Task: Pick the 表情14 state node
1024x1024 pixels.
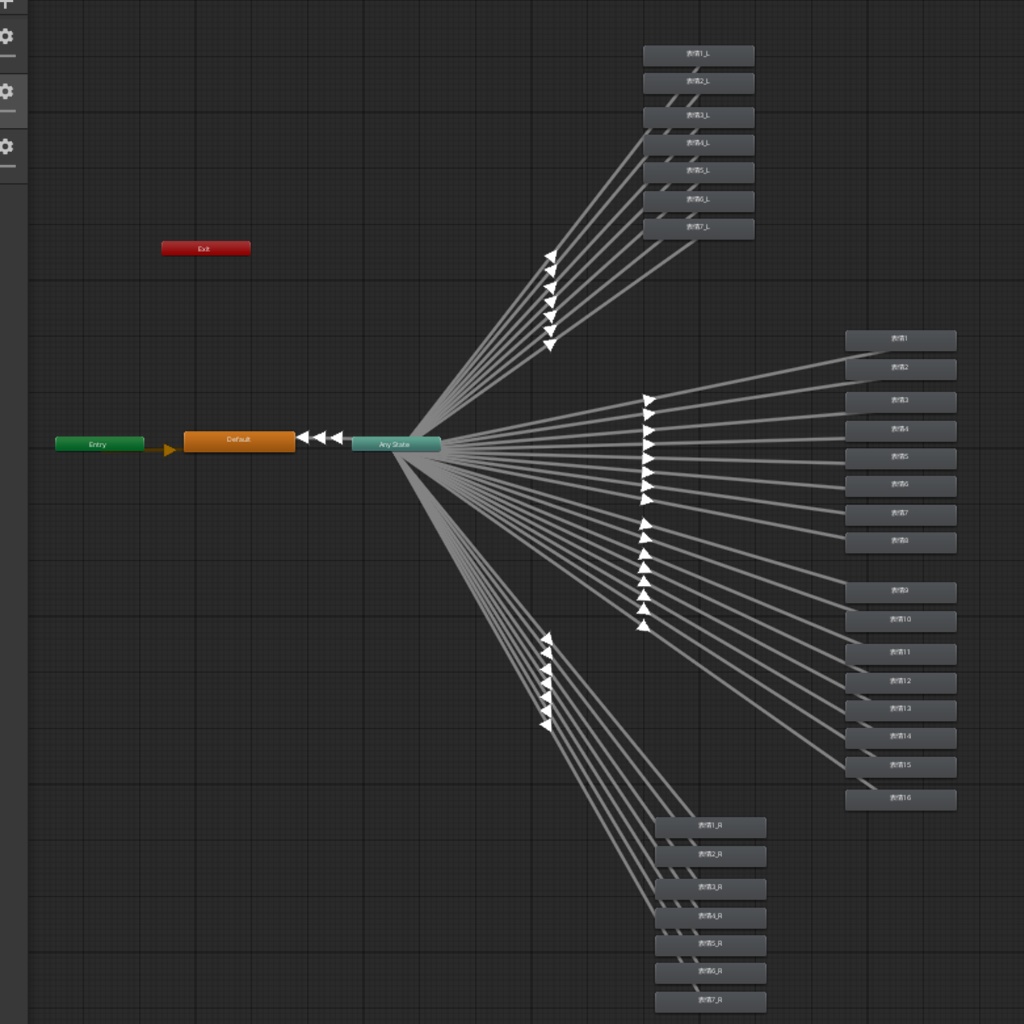Action: (x=901, y=738)
